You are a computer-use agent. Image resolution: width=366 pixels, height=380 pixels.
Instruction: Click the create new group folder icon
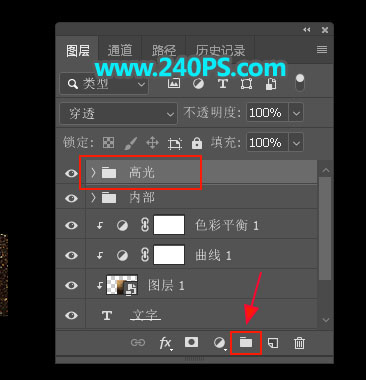tap(246, 342)
